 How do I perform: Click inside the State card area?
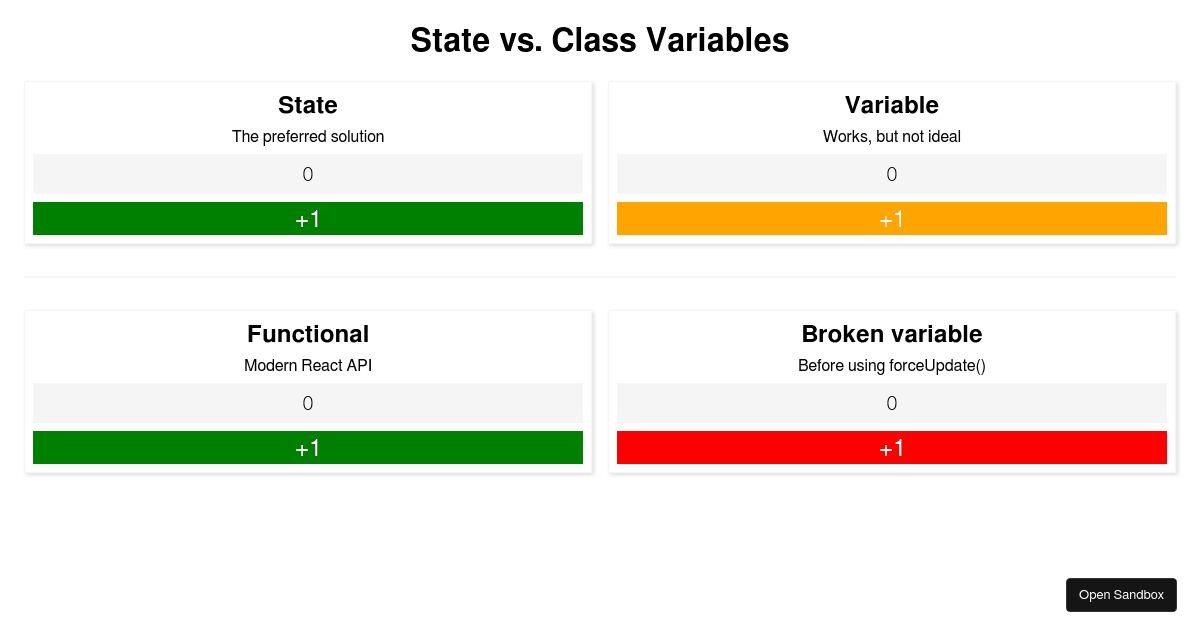coord(308,160)
